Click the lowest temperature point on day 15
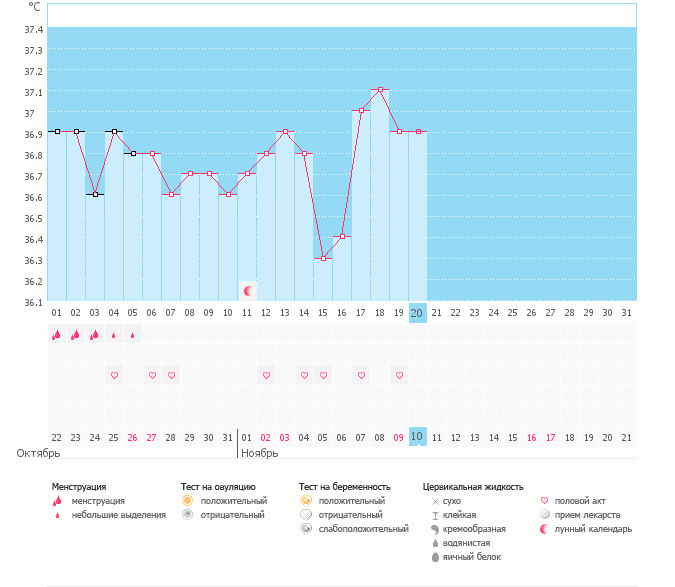Viewport: 675px width, 587px height. coord(323,258)
